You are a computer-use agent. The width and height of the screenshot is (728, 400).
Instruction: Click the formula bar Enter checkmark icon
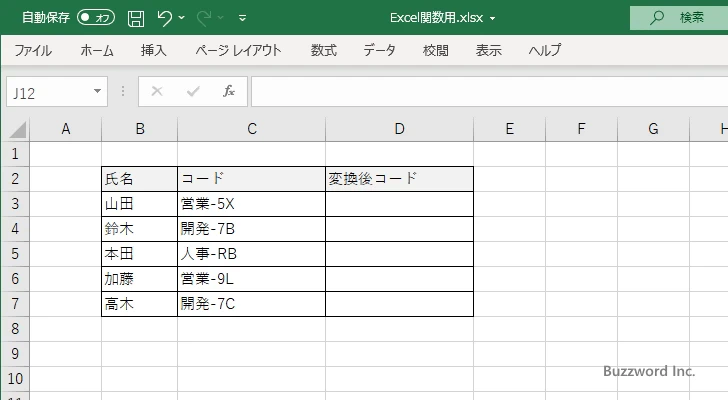pos(193,91)
